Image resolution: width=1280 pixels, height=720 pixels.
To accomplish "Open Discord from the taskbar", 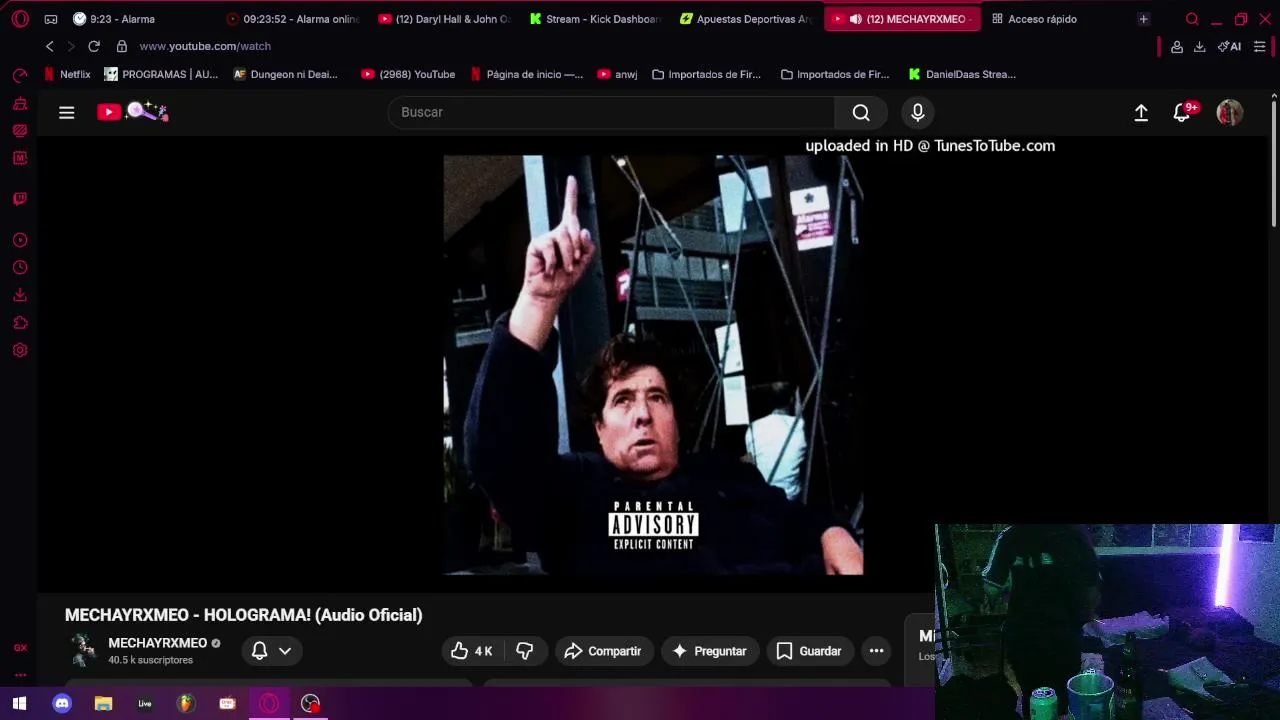I will pyautogui.click(x=62, y=704).
